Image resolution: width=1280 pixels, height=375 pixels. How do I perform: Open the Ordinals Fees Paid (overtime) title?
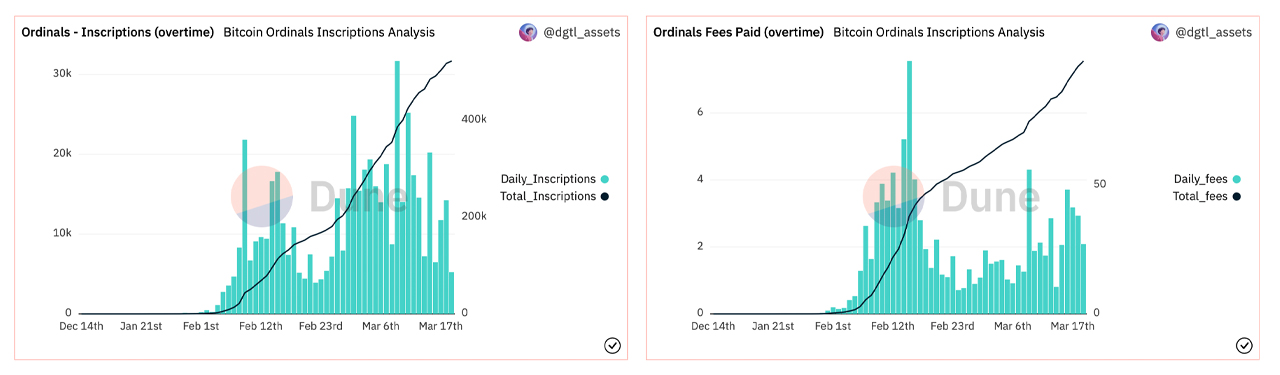[x=738, y=32]
